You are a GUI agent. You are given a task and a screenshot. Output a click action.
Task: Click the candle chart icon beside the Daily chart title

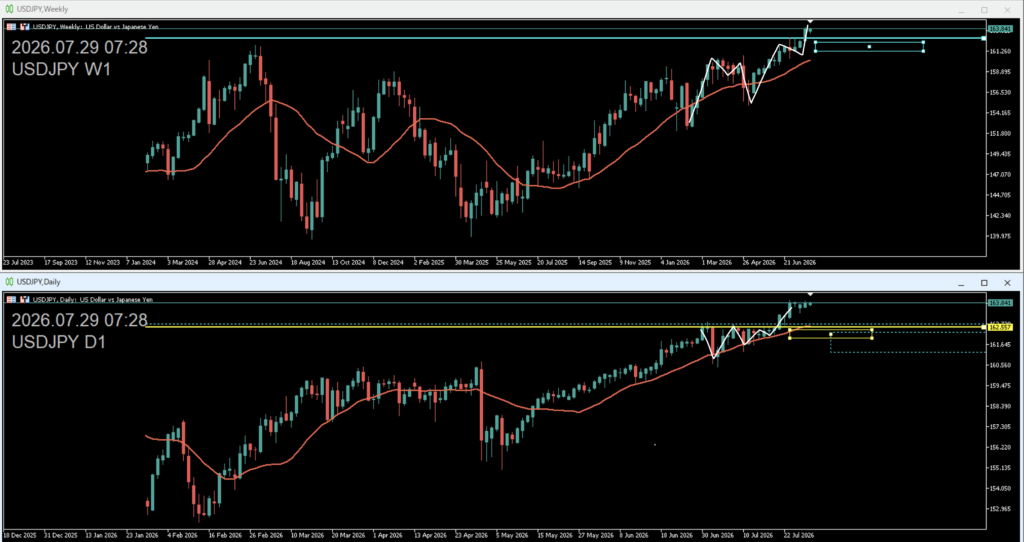click(25, 299)
